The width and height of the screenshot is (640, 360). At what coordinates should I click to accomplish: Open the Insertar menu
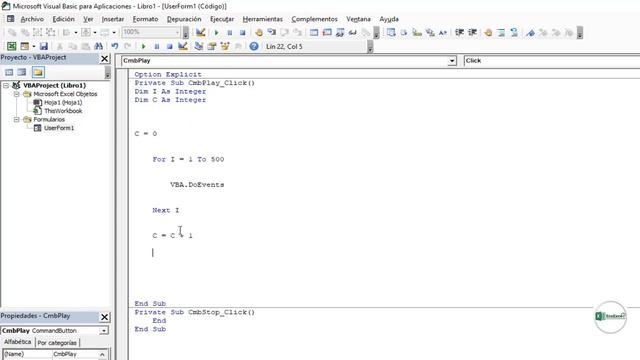[x=113, y=19]
